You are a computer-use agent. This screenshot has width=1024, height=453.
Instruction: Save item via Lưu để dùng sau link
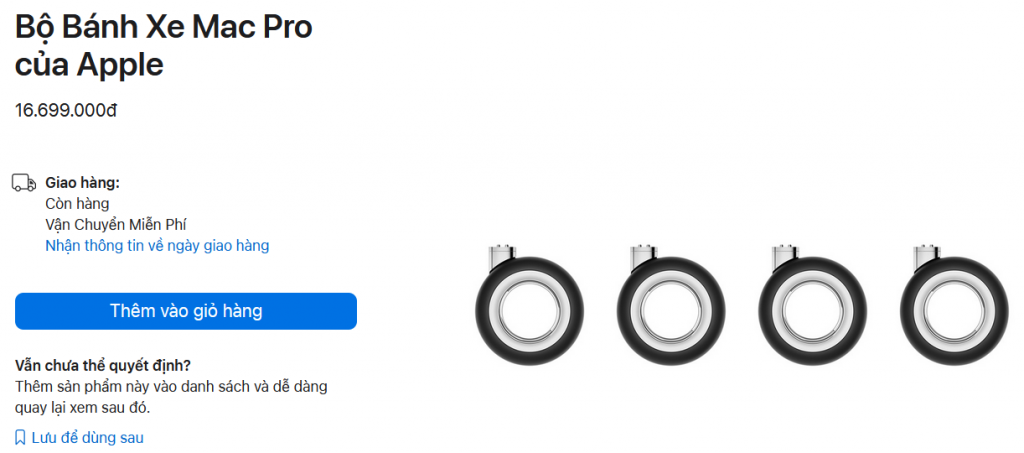coord(79,437)
